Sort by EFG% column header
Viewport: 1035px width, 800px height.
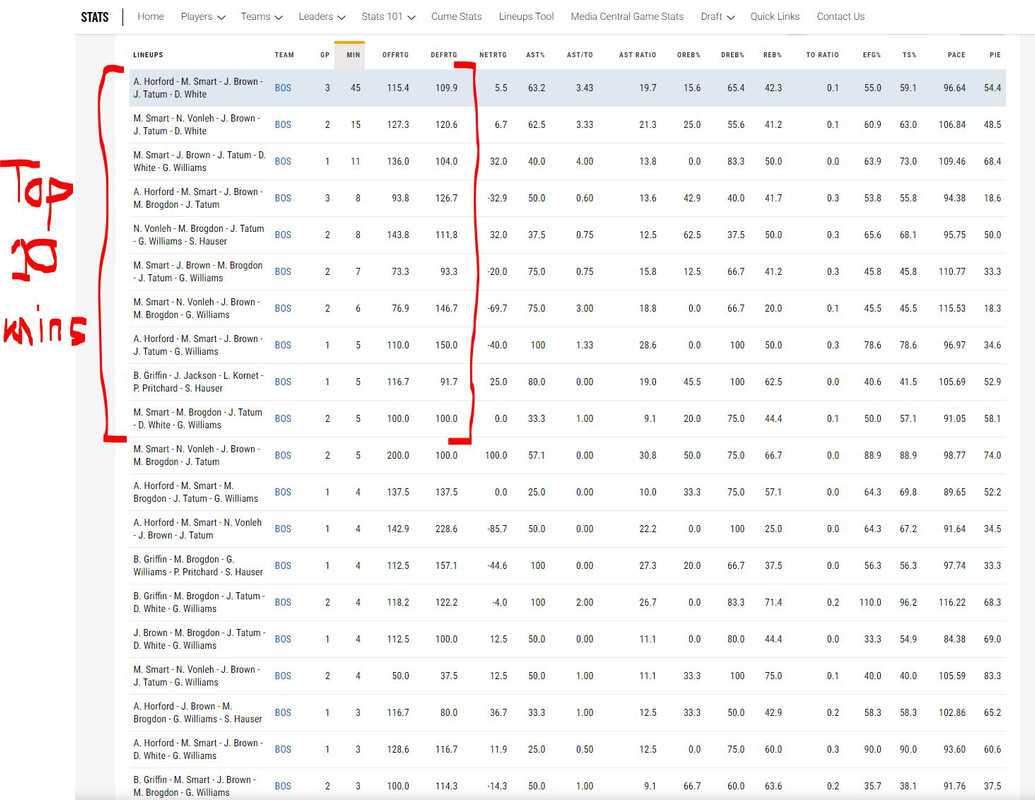point(872,55)
